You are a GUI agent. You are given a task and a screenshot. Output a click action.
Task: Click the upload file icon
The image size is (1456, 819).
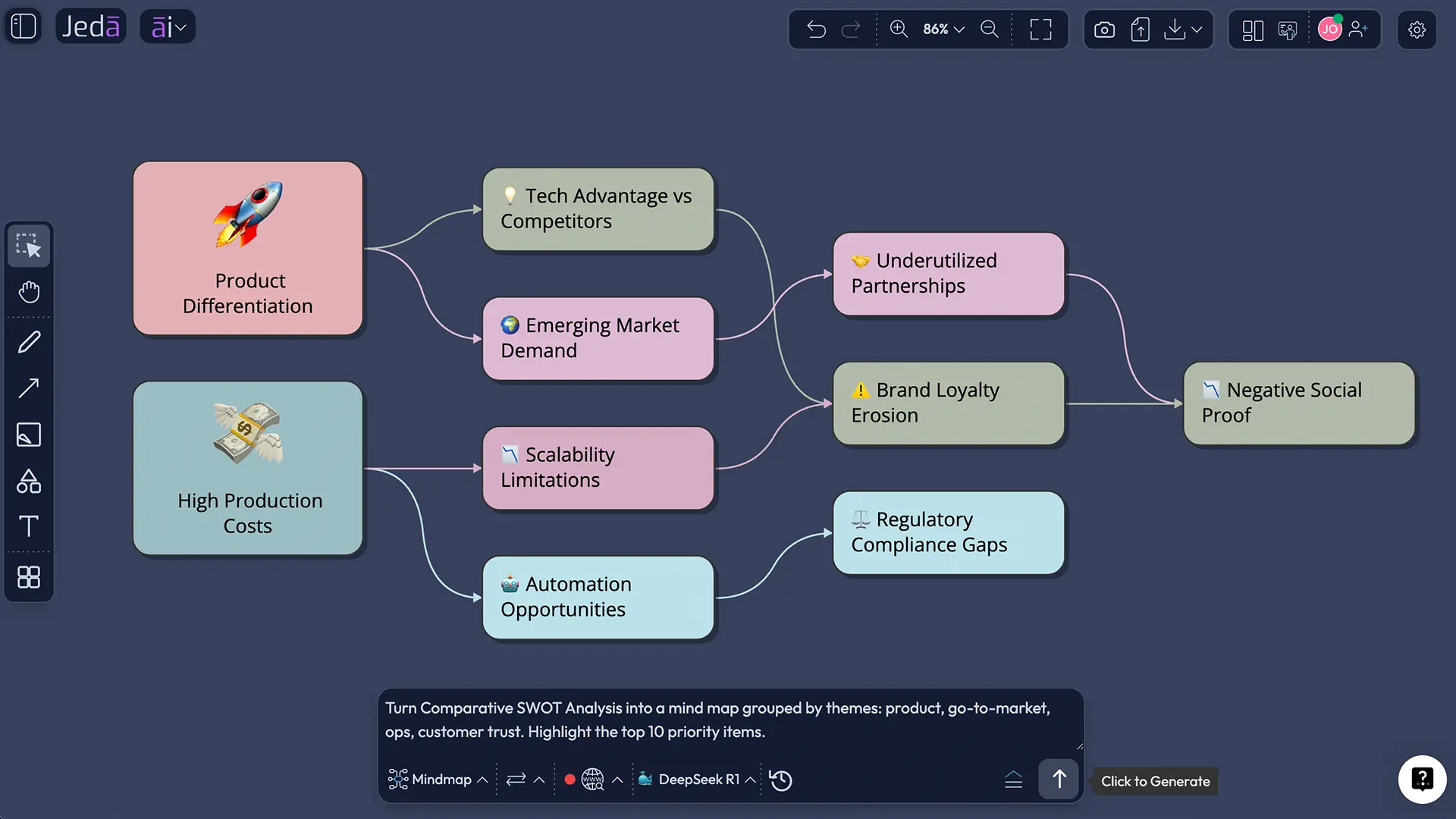point(1140,30)
